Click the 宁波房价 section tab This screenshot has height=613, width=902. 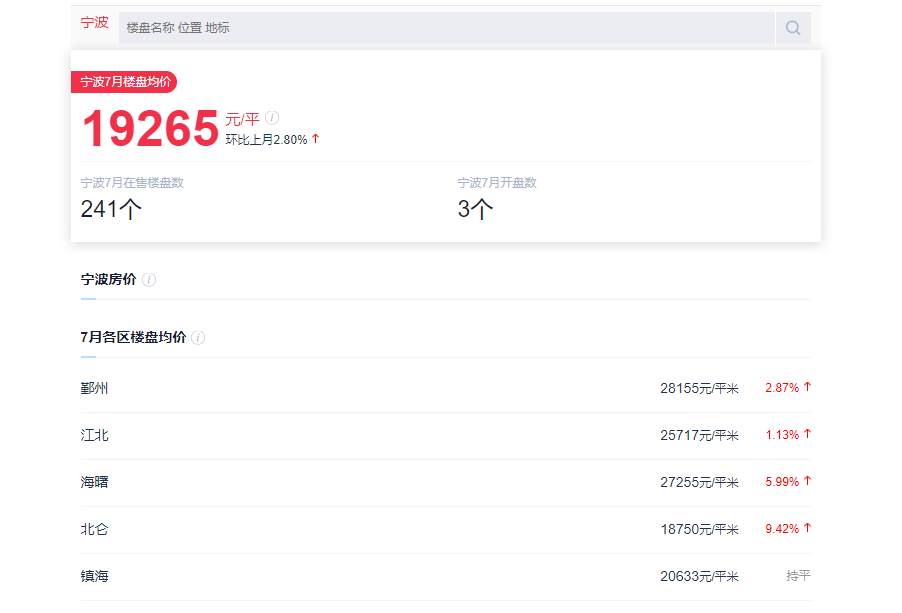click(109, 279)
